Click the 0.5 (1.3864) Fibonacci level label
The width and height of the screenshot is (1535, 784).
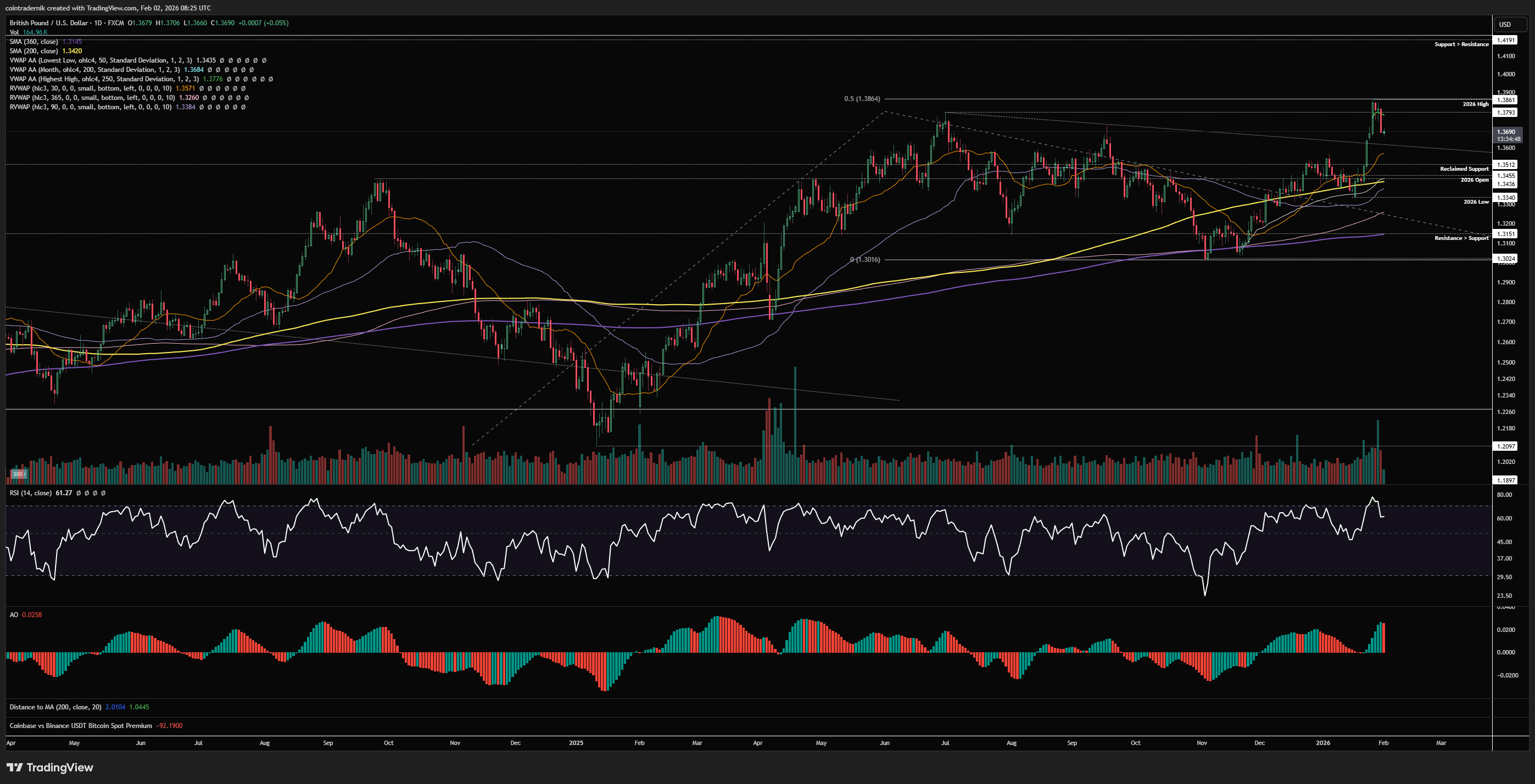862,99
